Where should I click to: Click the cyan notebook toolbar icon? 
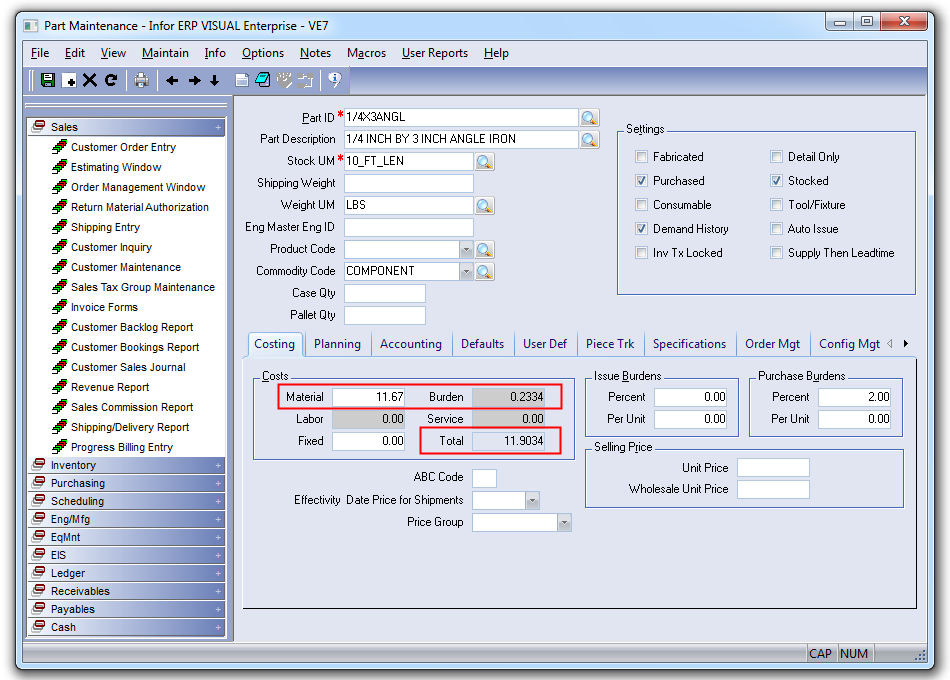pyautogui.click(x=263, y=80)
